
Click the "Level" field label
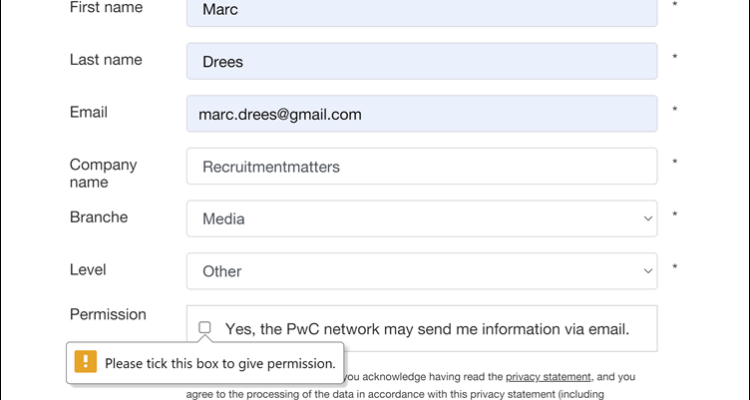[x=88, y=269]
